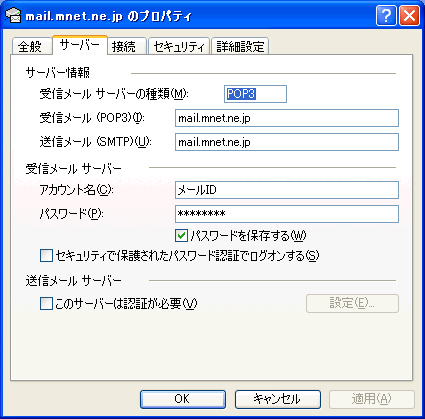Screen dimensions: 425x419
Task: Confirm with the OK button
Action: click(x=183, y=399)
